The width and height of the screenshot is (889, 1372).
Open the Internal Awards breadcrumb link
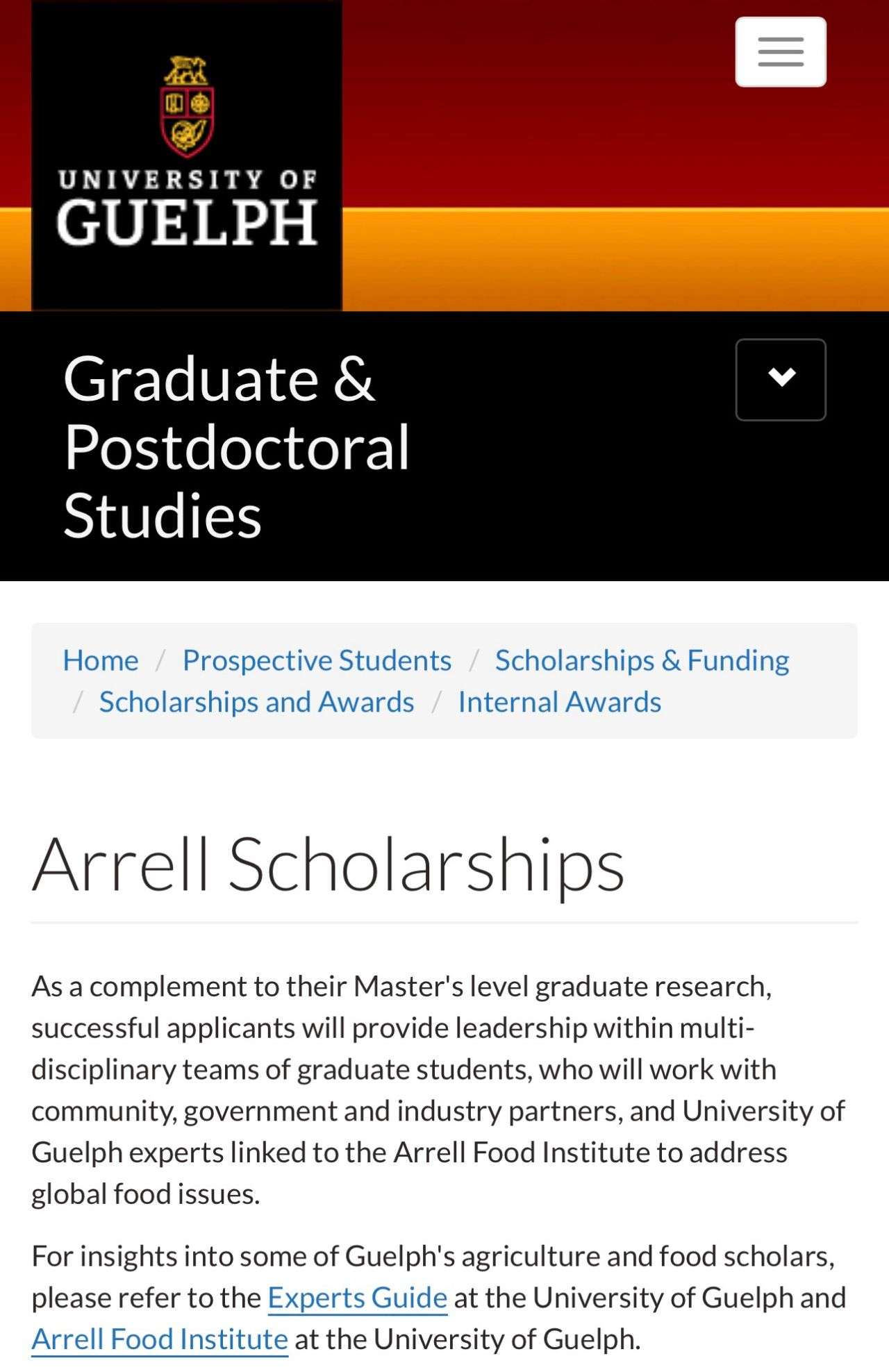[x=559, y=702]
